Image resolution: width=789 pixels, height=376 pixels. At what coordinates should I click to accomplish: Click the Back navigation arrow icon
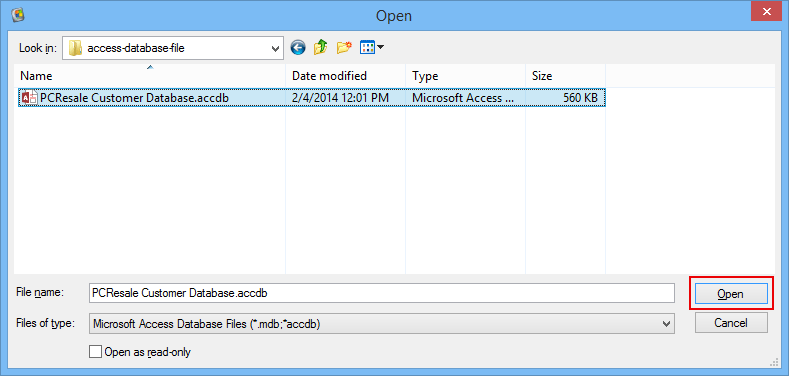click(x=298, y=48)
